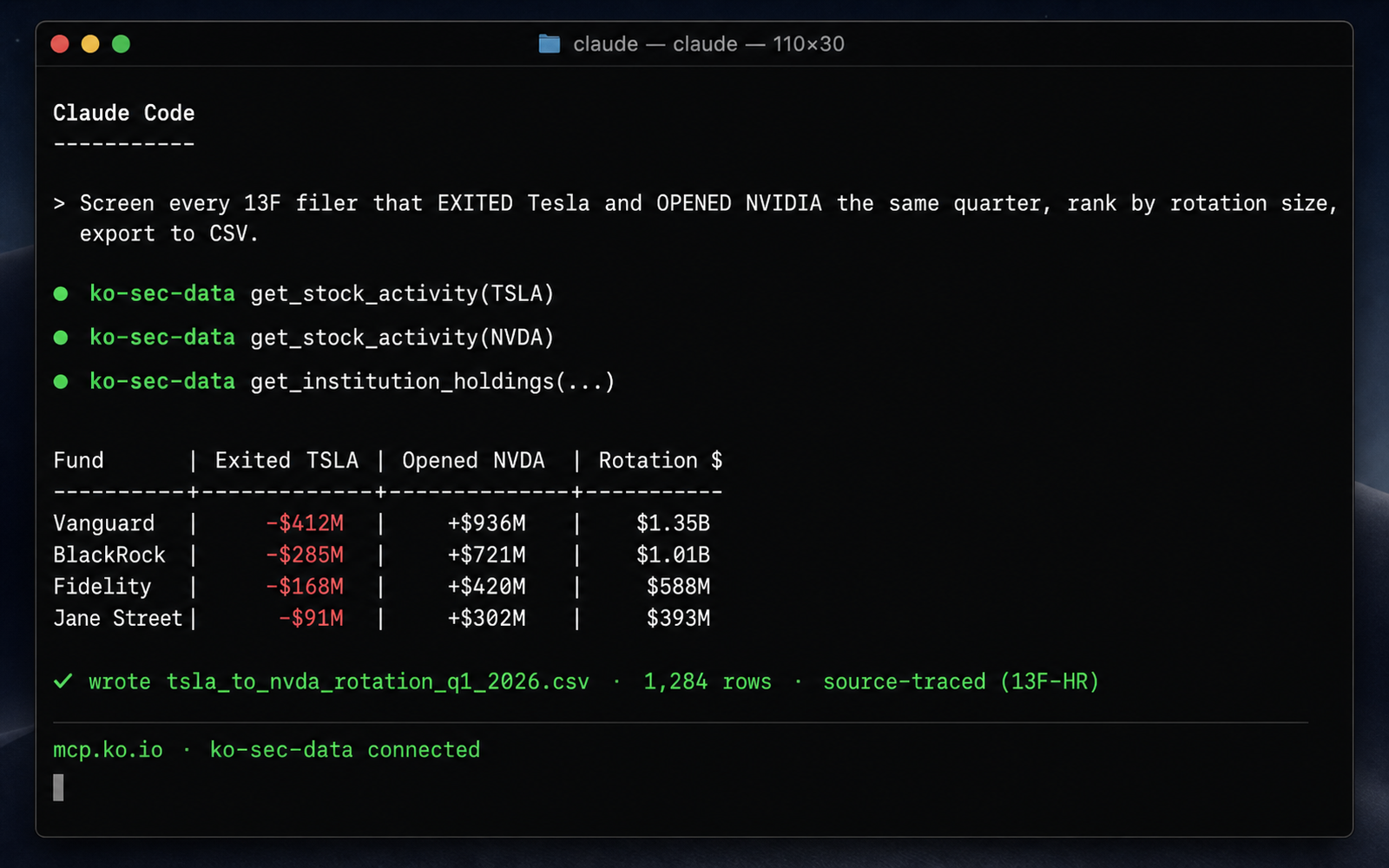
Task: Click the green fullscreen window button
Action: 121,43
